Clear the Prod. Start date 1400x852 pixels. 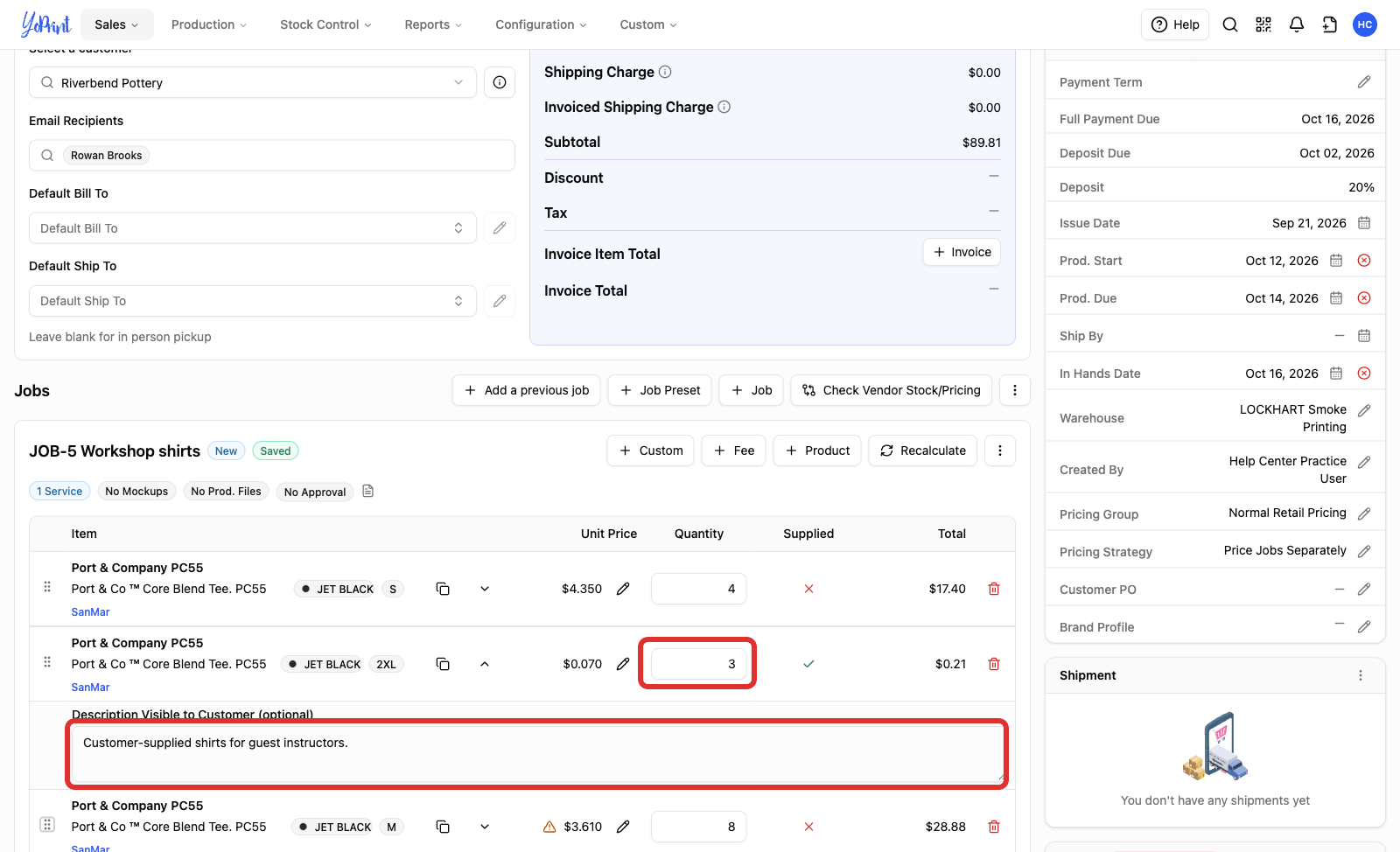[1364, 261]
